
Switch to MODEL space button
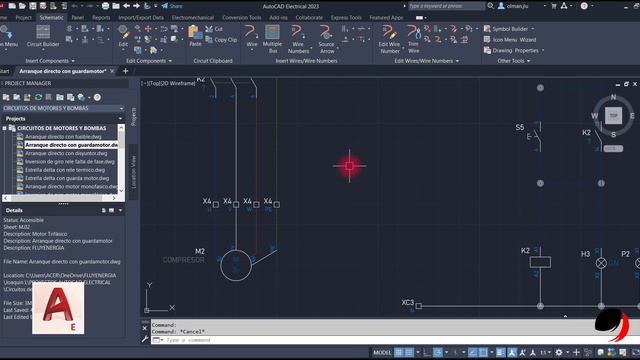pyautogui.click(x=382, y=352)
